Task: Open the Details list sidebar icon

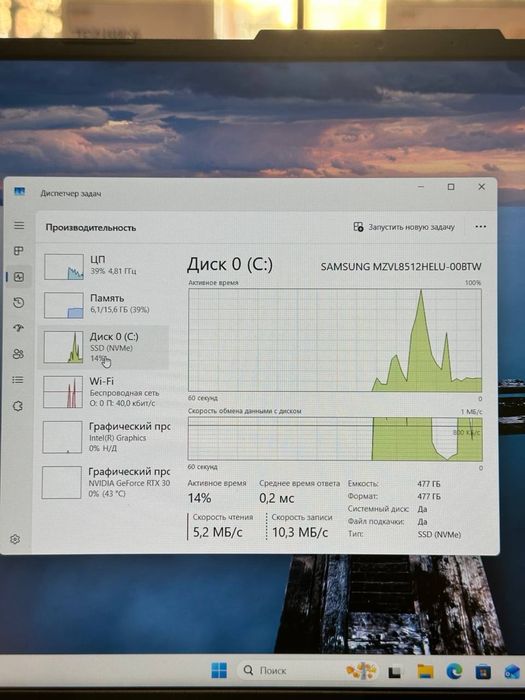Action: [x=18, y=380]
